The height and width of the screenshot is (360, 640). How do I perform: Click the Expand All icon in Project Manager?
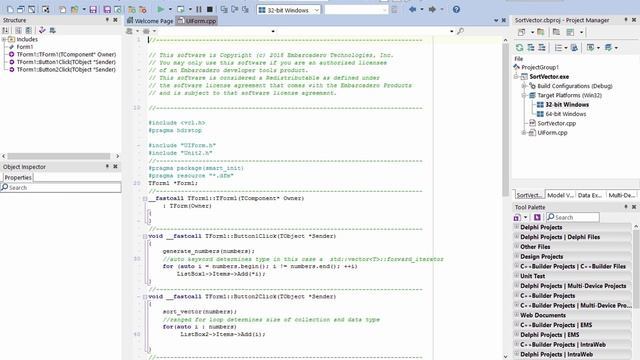[531, 48]
